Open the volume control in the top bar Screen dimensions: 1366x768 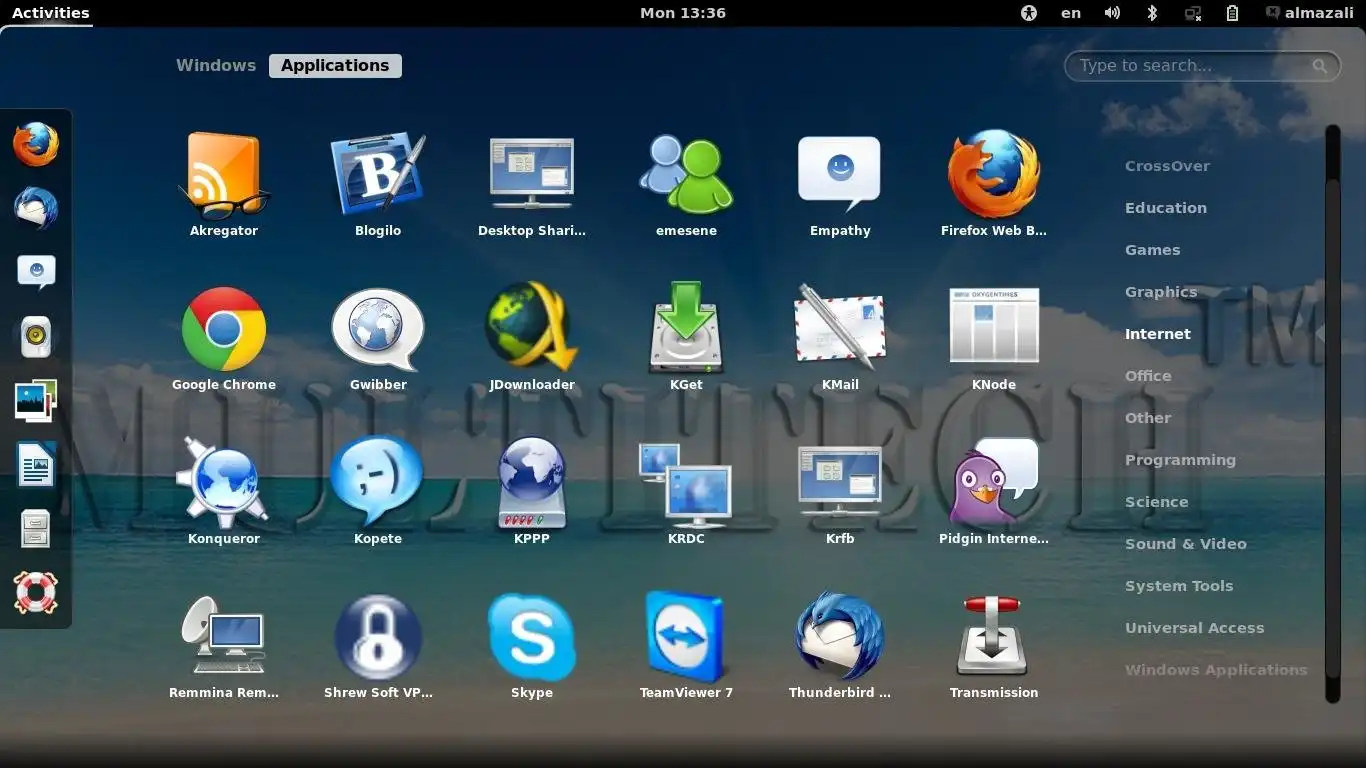pos(1112,13)
